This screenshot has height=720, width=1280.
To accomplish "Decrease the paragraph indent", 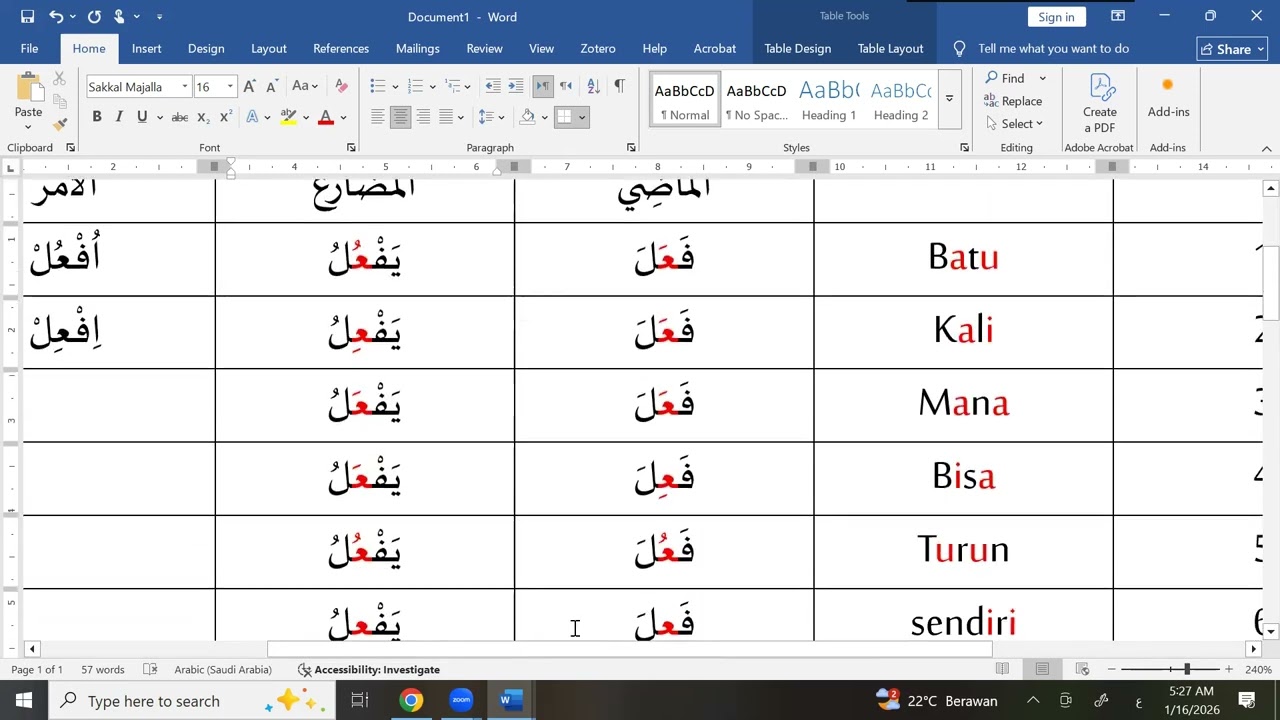I will pyautogui.click(x=493, y=86).
